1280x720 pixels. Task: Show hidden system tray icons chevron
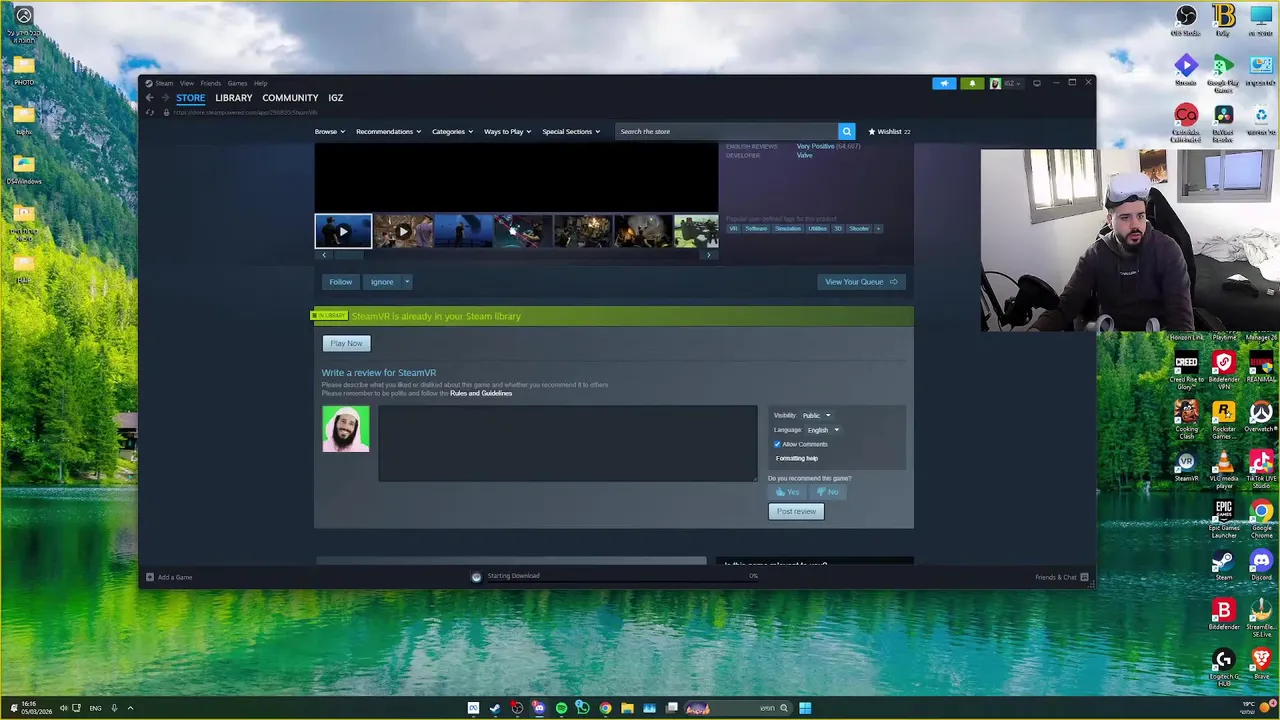coord(130,708)
